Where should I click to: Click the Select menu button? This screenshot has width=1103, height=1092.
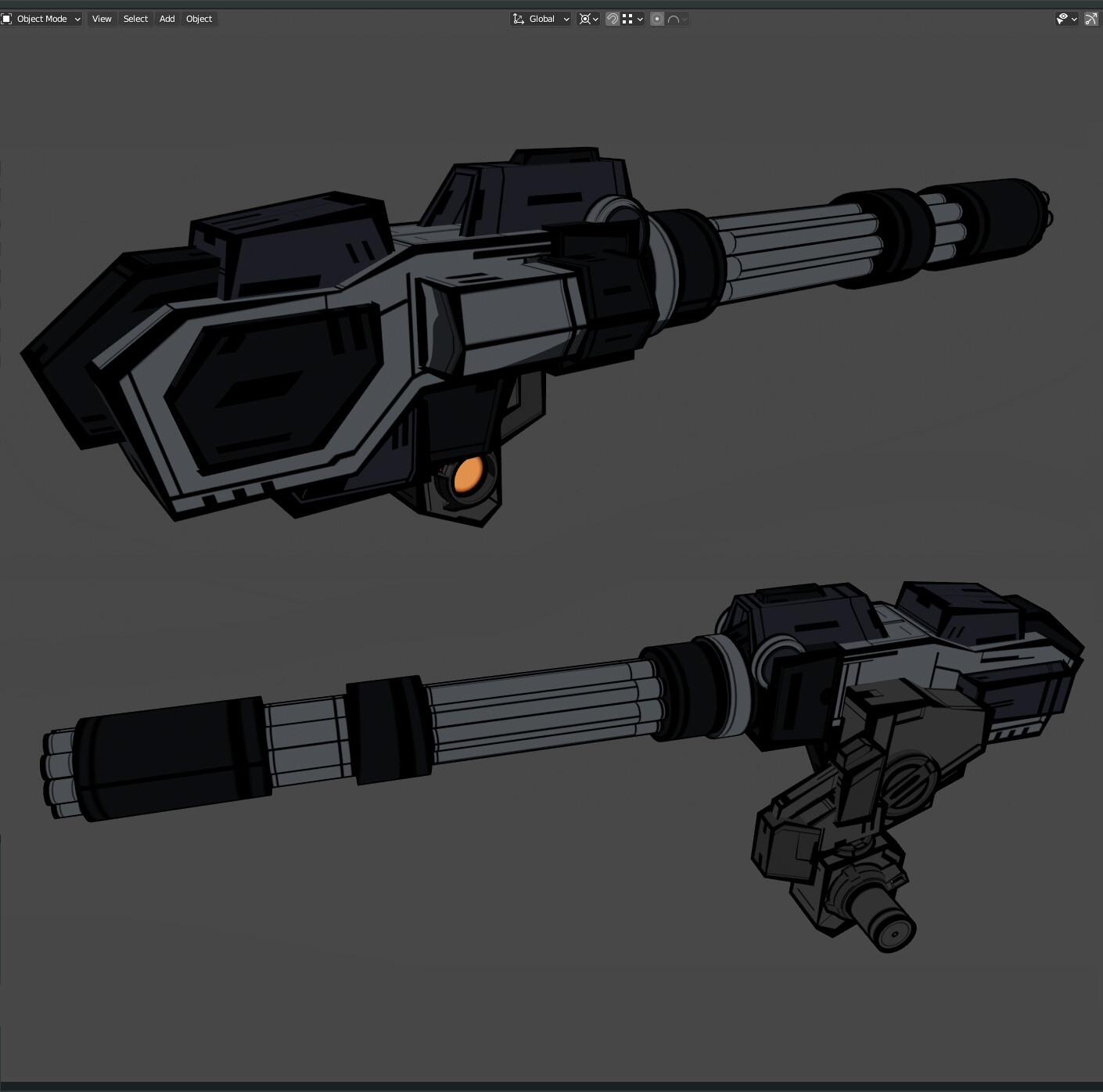(x=135, y=19)
